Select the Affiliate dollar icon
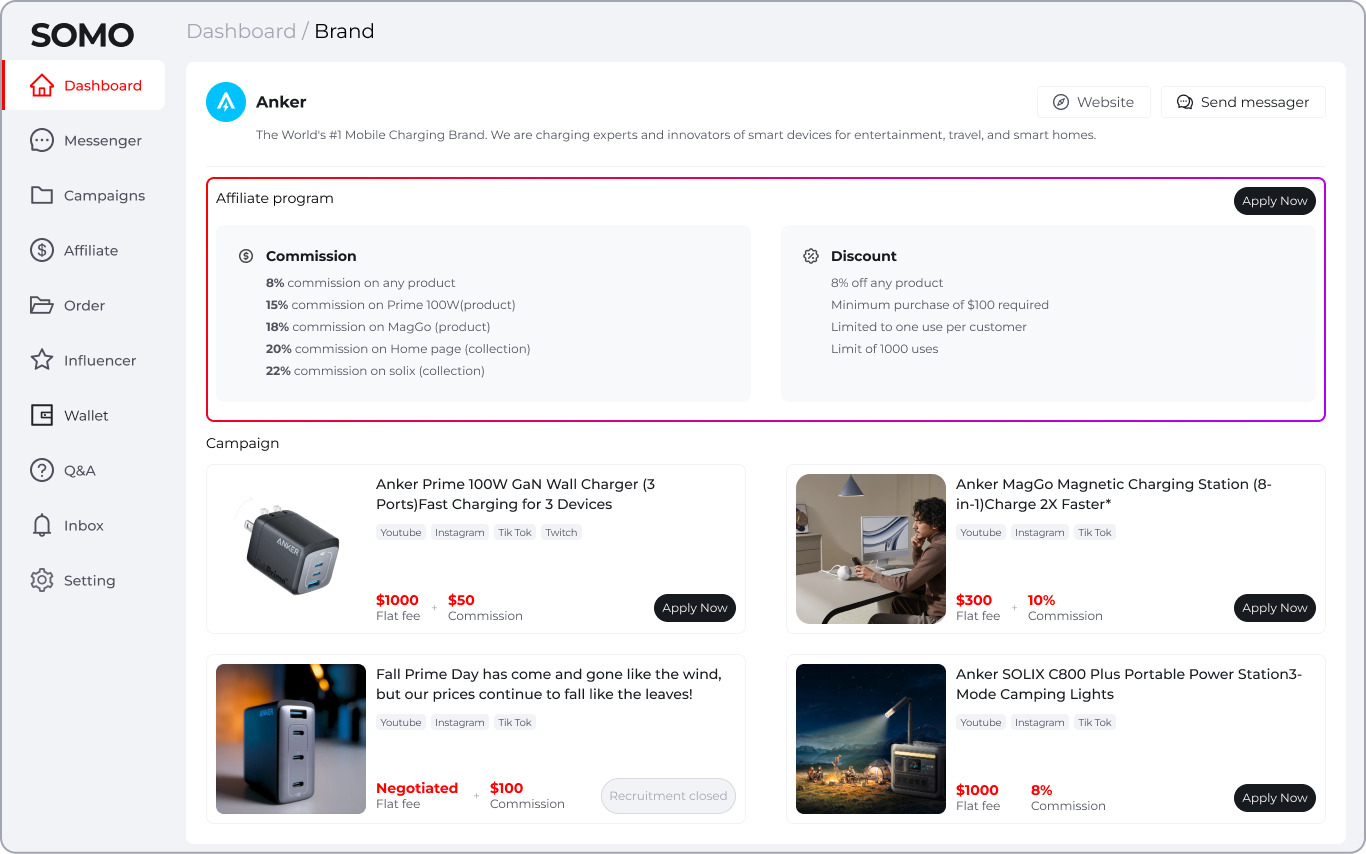This screenshot has width=1366, height=854. click(42, 251)
